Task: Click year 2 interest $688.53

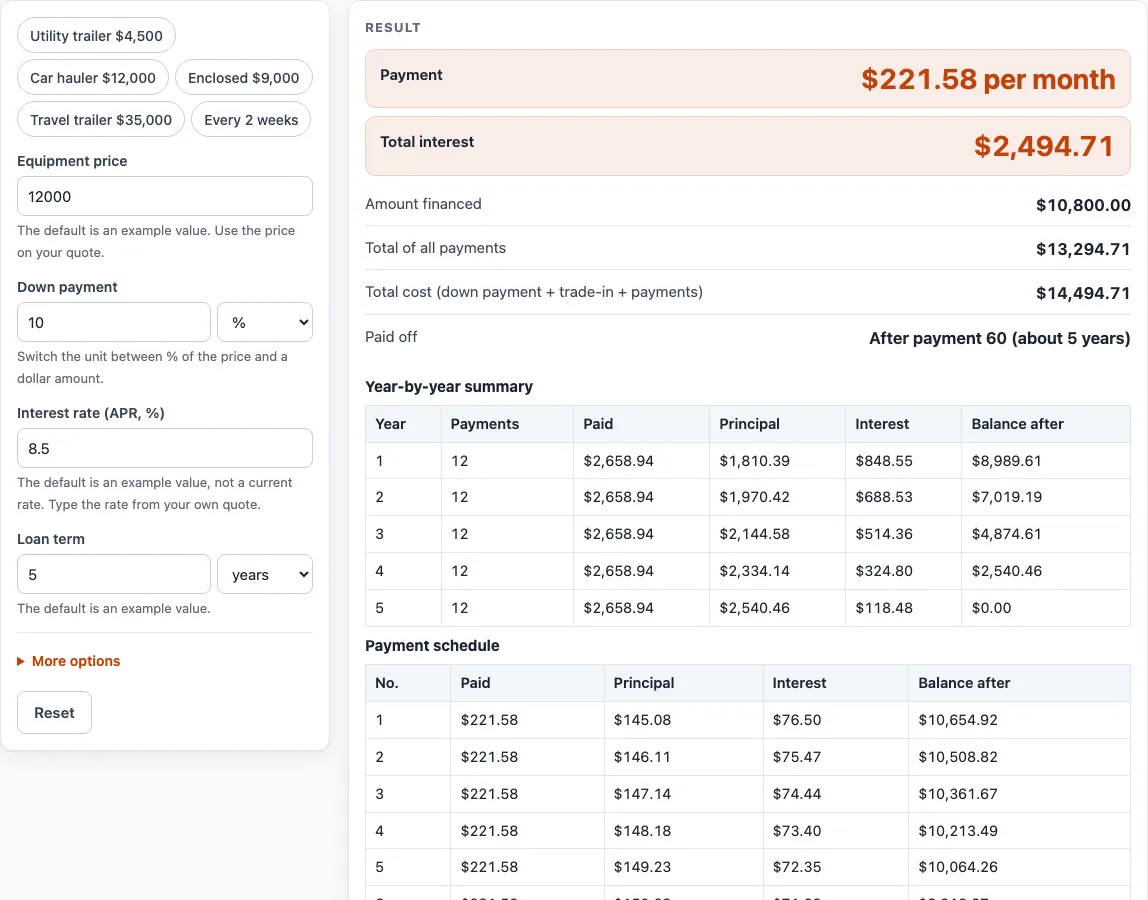Action: (x=884, y=497)
